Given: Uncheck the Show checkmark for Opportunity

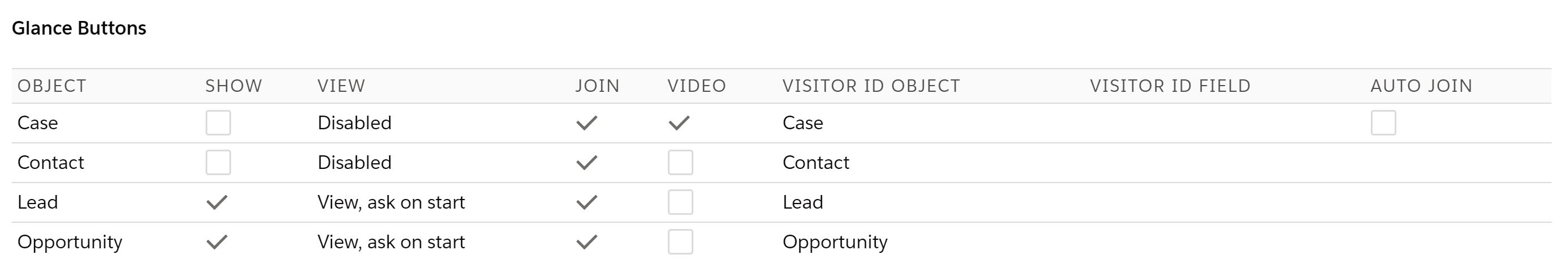Looking at the screenshot, I should point(217,241).
